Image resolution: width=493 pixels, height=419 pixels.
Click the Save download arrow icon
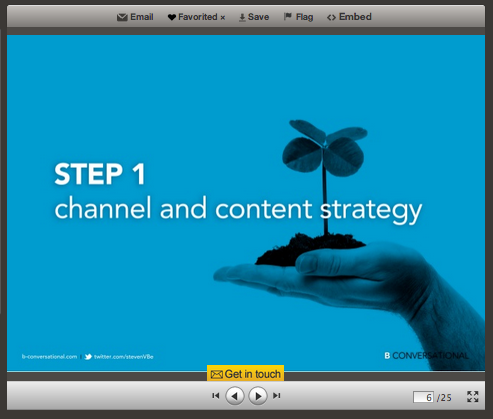(x=242, y=17)
